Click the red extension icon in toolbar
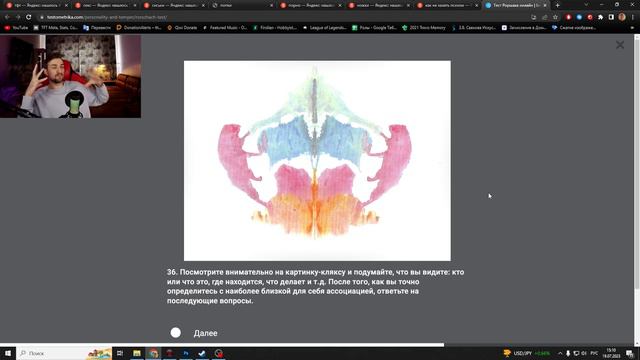The width and height of the screenshot is (640, 360). [568, 17]
